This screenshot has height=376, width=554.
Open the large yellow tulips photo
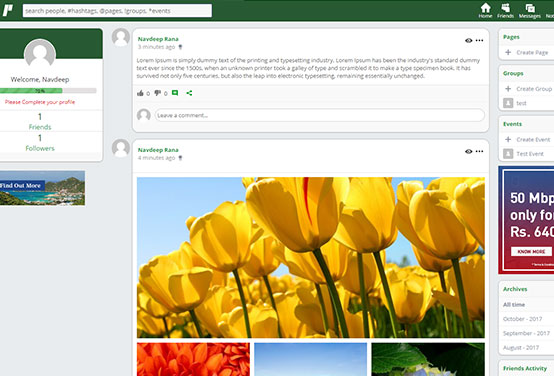[x=311, y=257]
